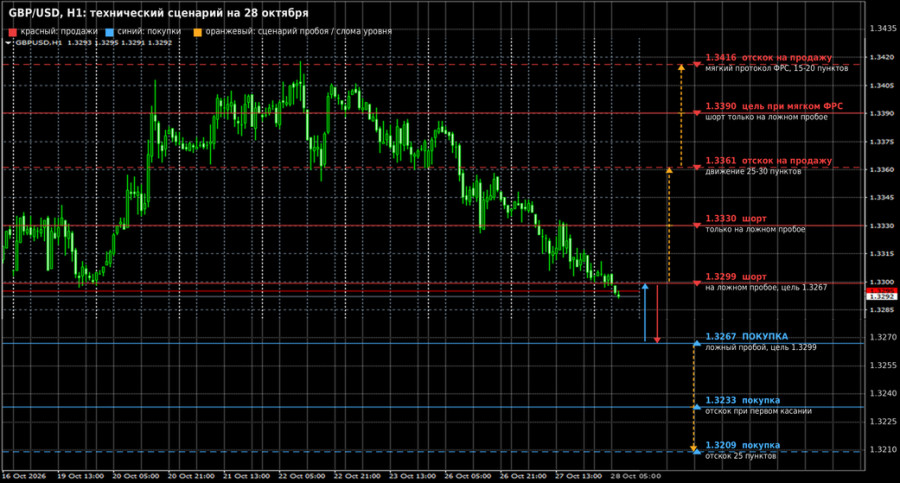Click '26 Oct 05:00' on the time axis
Viewport: 900px width, 483px height.
tap(468, 476)
